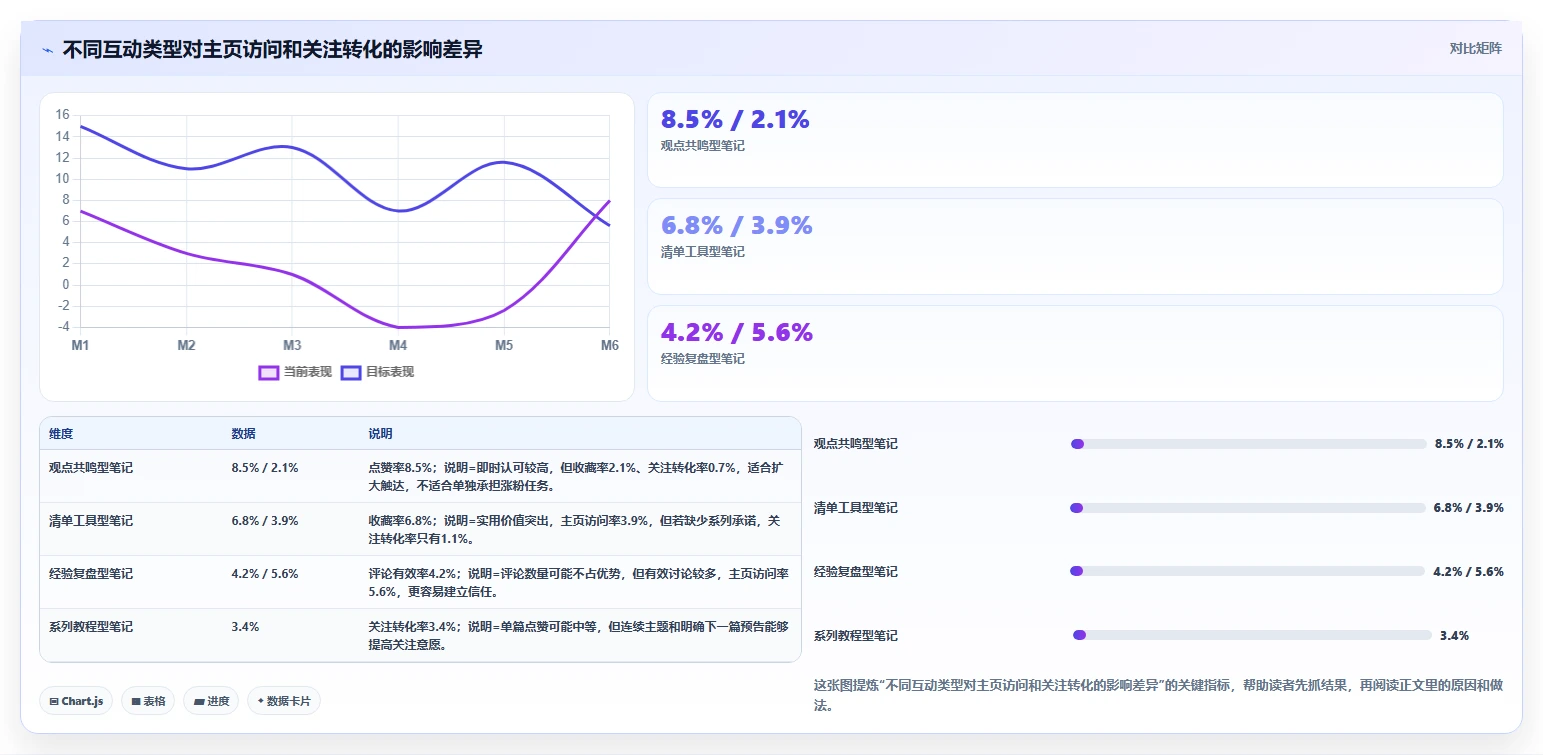This screenshot has width=1543, height=755.
Task: Click the 数据卡片 tag chip
Action: click(x=284, y=701)
